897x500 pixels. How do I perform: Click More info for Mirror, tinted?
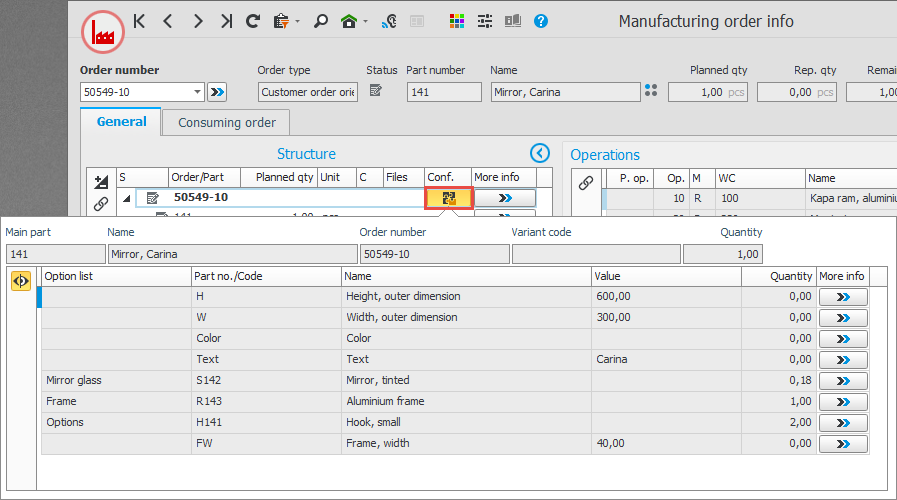[842, 380]
